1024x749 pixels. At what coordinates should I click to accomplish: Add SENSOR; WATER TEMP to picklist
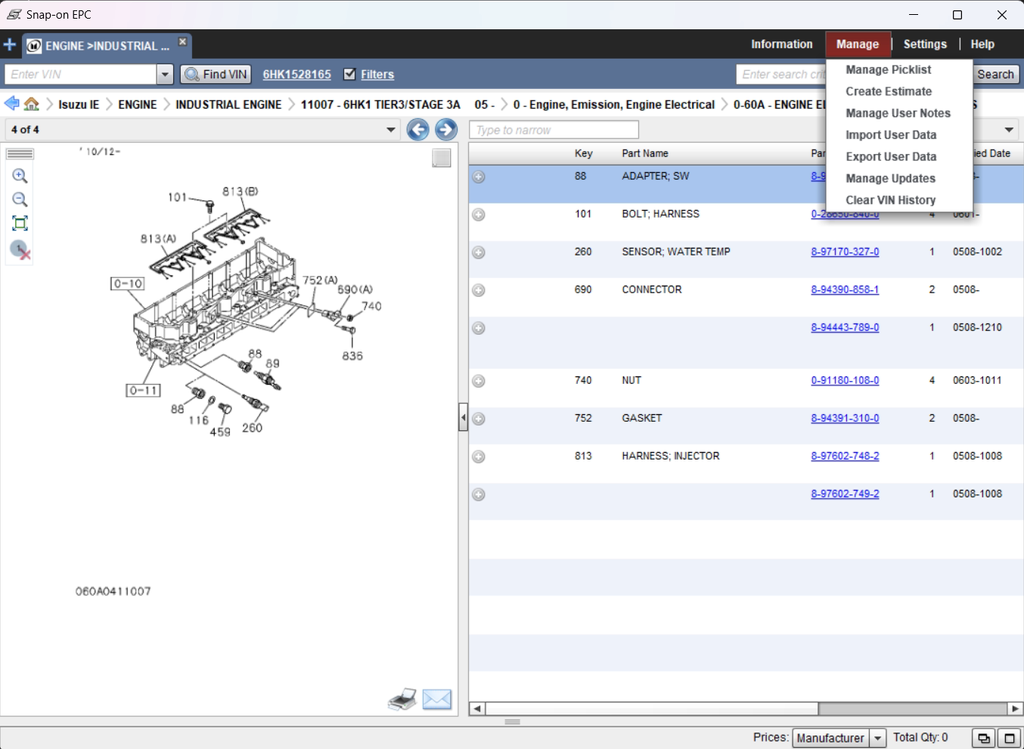coord(479,252)
